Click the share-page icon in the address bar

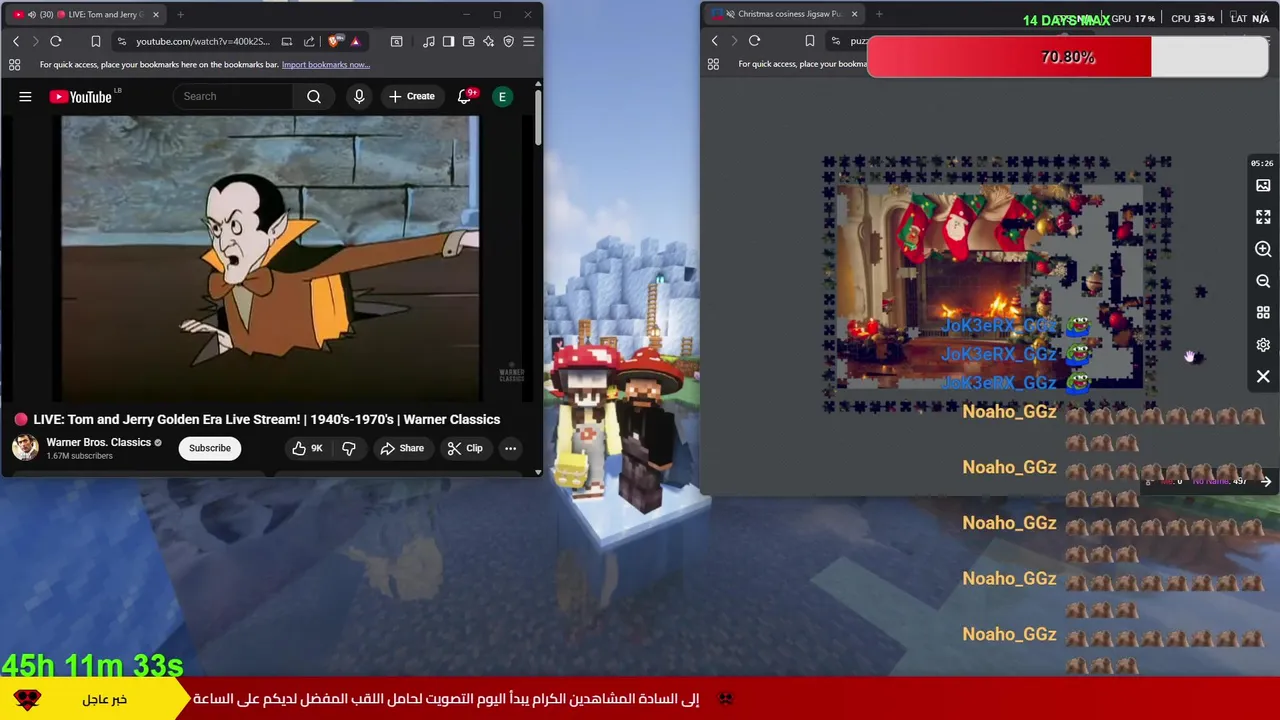click(x=309, y=41)
